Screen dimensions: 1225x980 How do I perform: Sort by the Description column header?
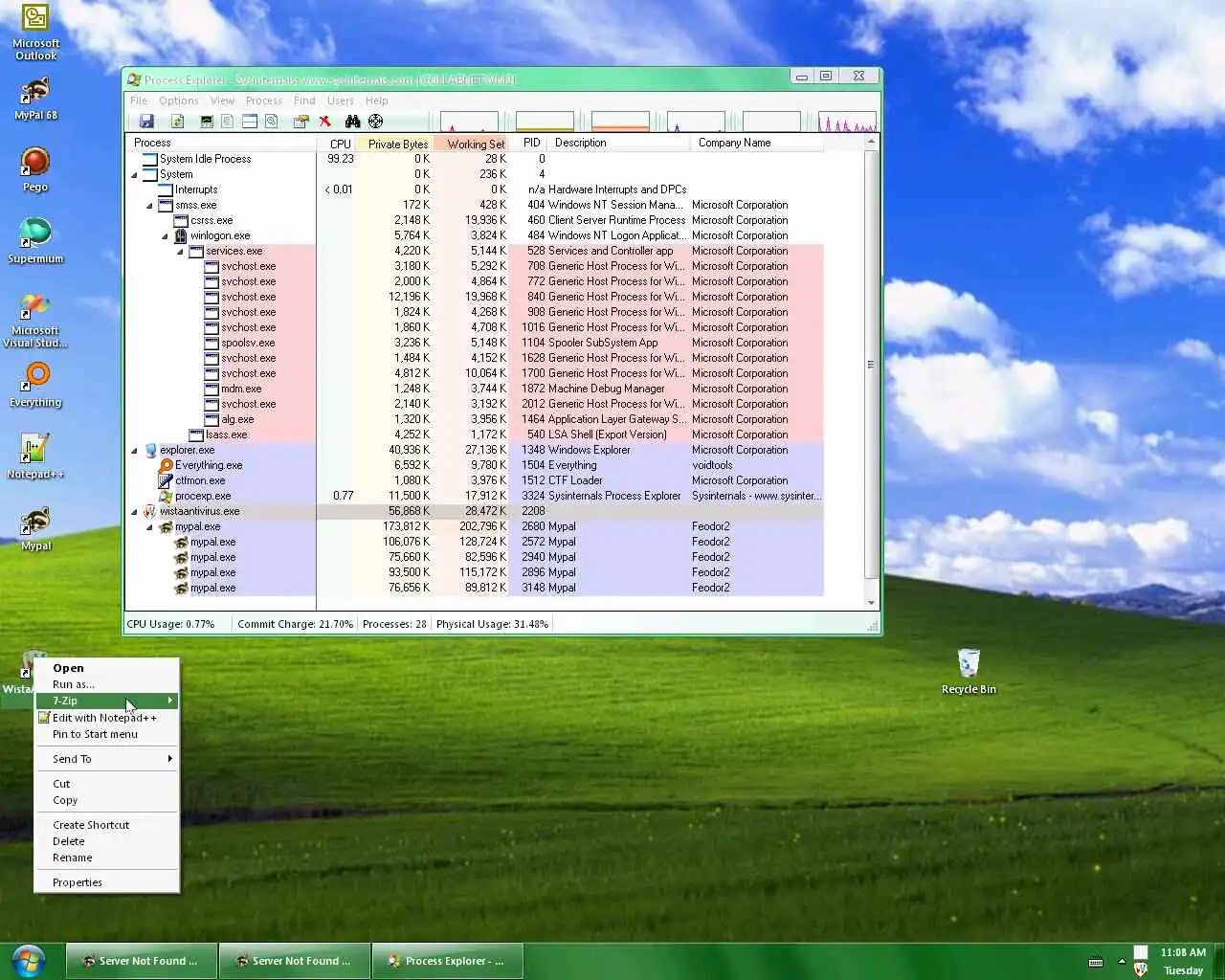click(x=618, y=143)
